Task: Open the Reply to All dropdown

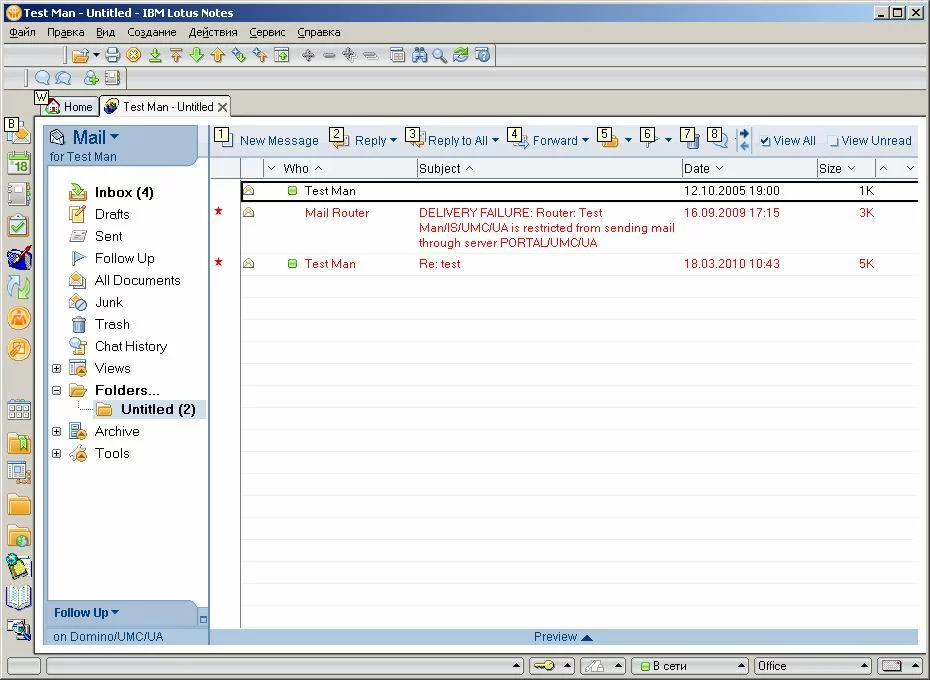Action: pyautogui.click(x=495, y=141)
